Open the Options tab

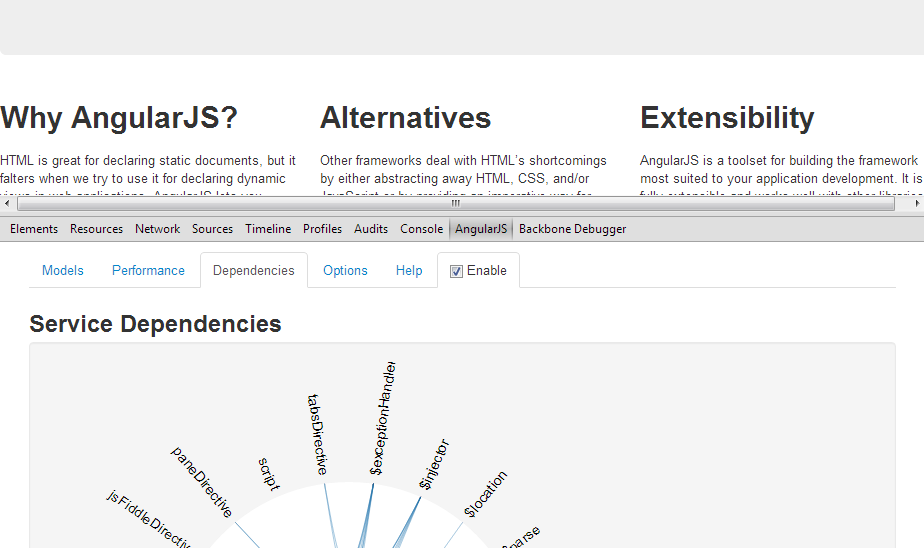point(345,270)
